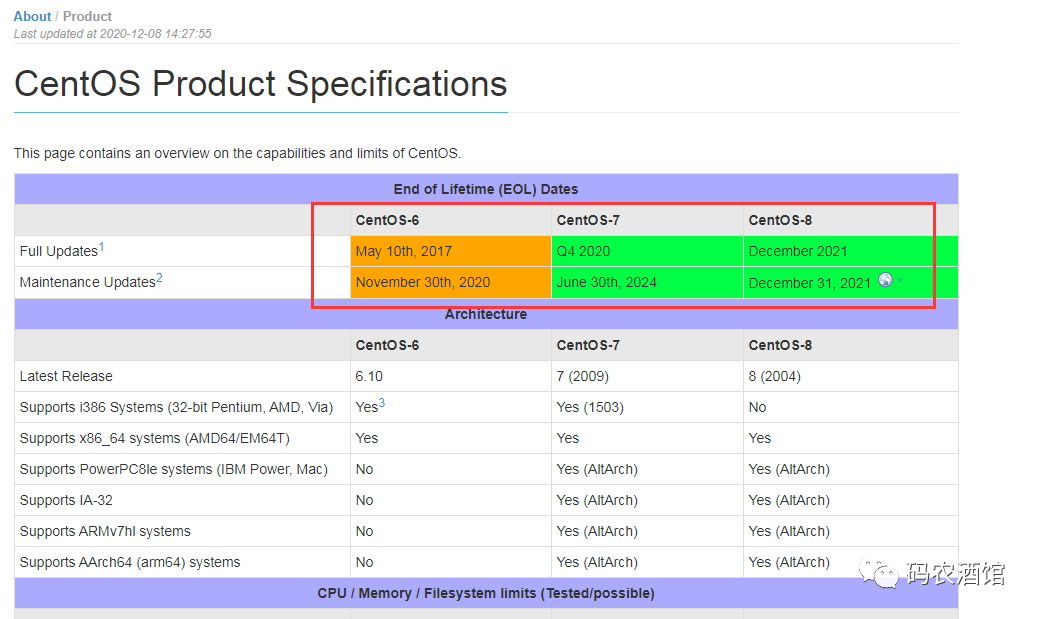The width and height of the screenshot is (1039, 619).
Task: Open footnote 2 next to Maintenance Updates
Action: [x=159, y=278]
